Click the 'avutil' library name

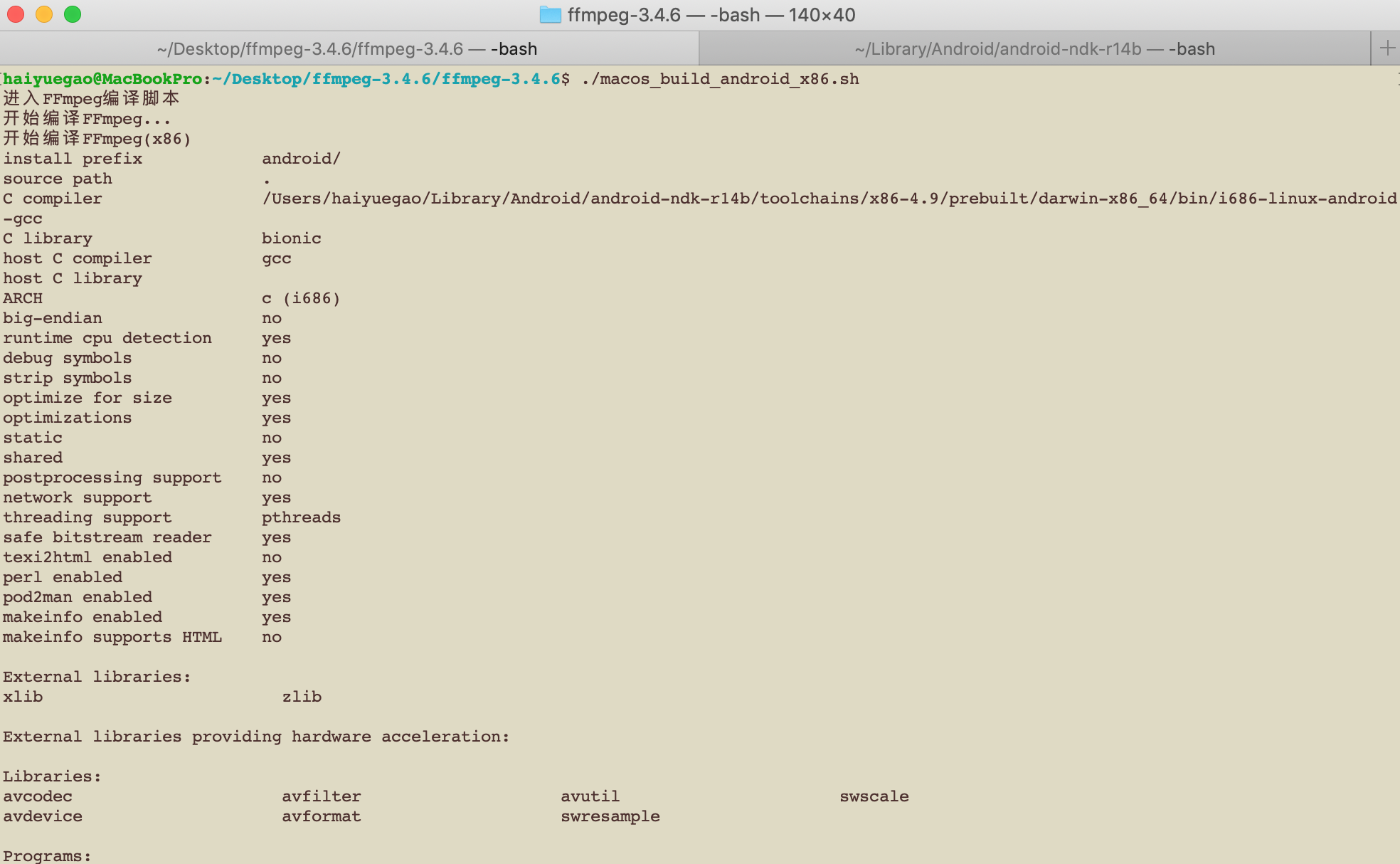coord(590,796)
